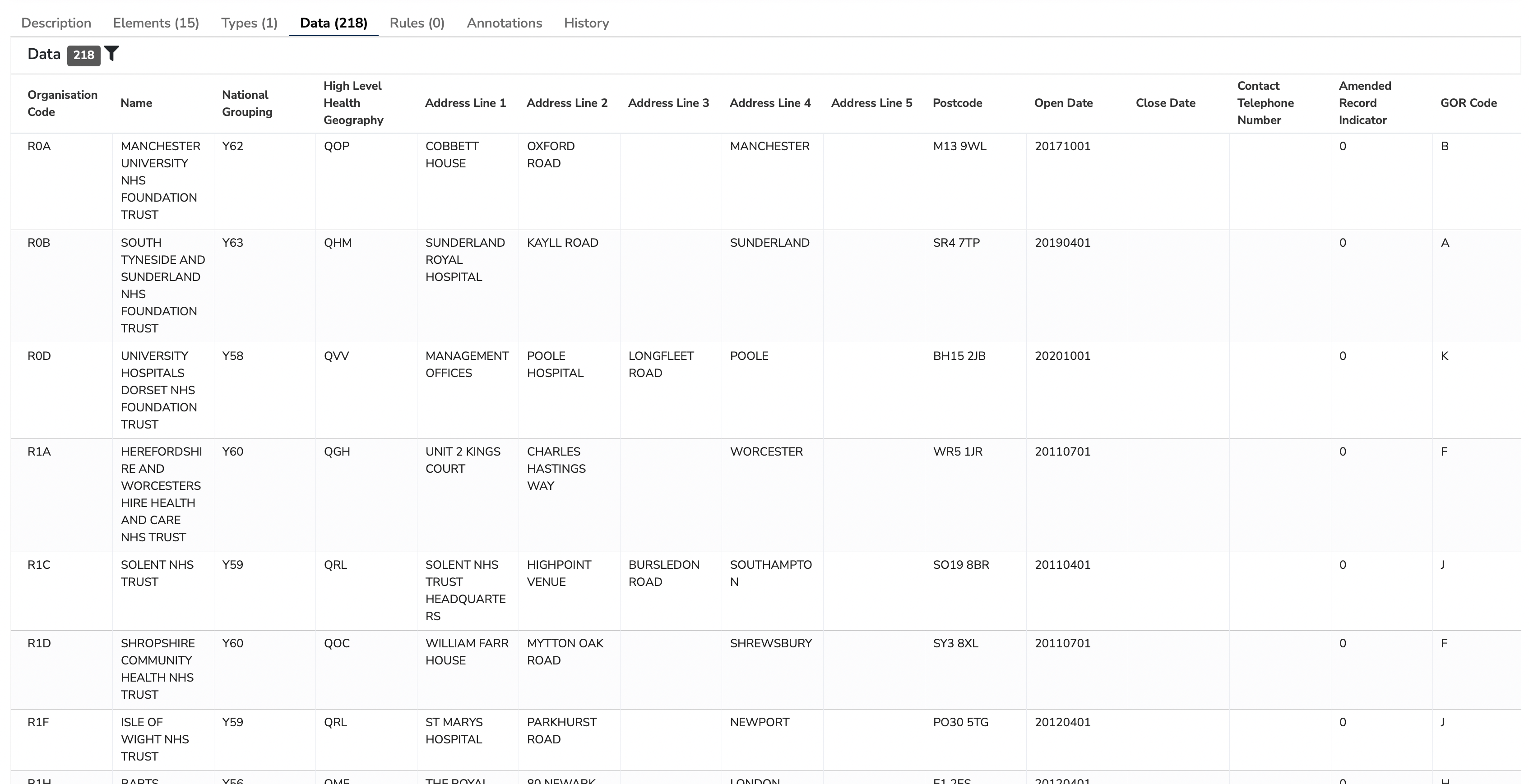The image size is (1529, 784).
Task: Click the 218 record count badge
Action: coord(84,55)
